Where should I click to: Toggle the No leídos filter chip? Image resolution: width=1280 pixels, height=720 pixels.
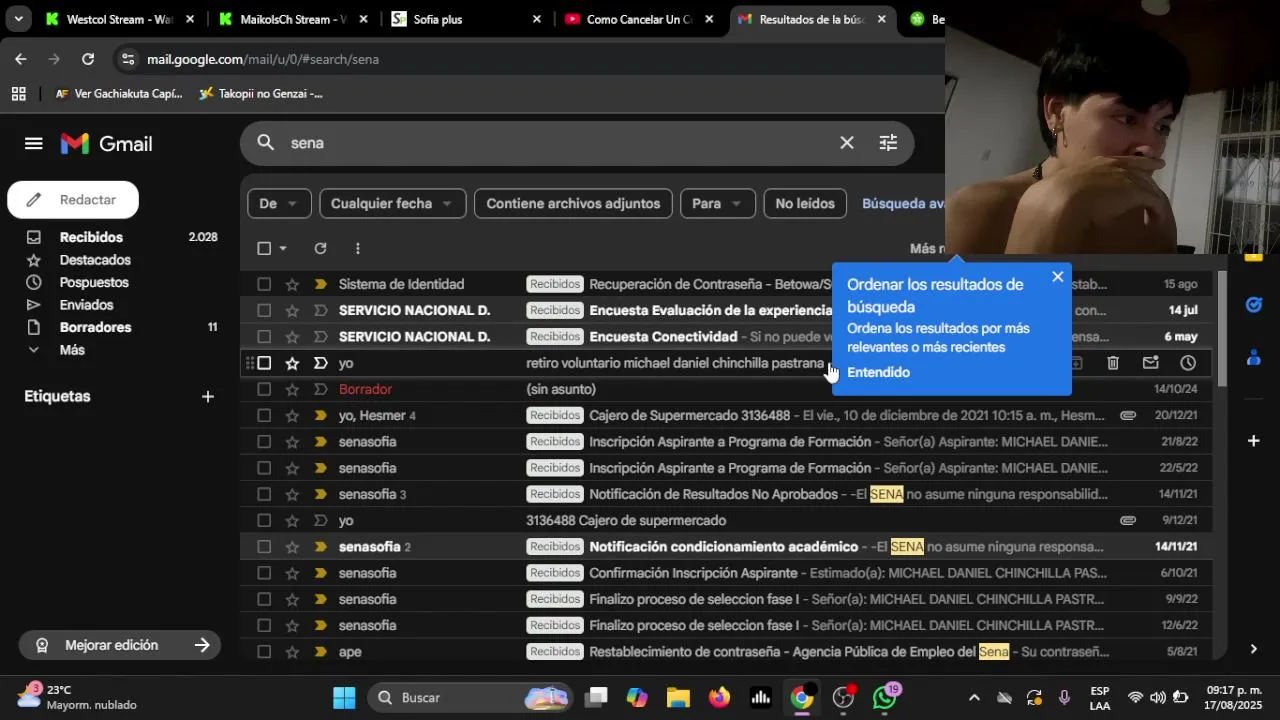click(805, 204)
